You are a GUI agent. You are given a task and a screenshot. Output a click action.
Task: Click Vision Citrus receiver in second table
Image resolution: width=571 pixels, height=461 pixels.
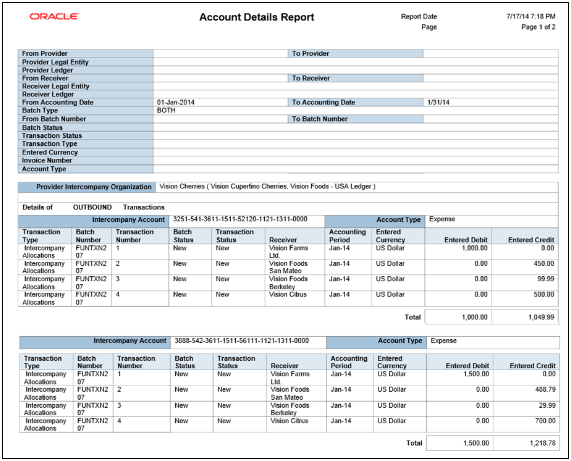click(289, 421)
